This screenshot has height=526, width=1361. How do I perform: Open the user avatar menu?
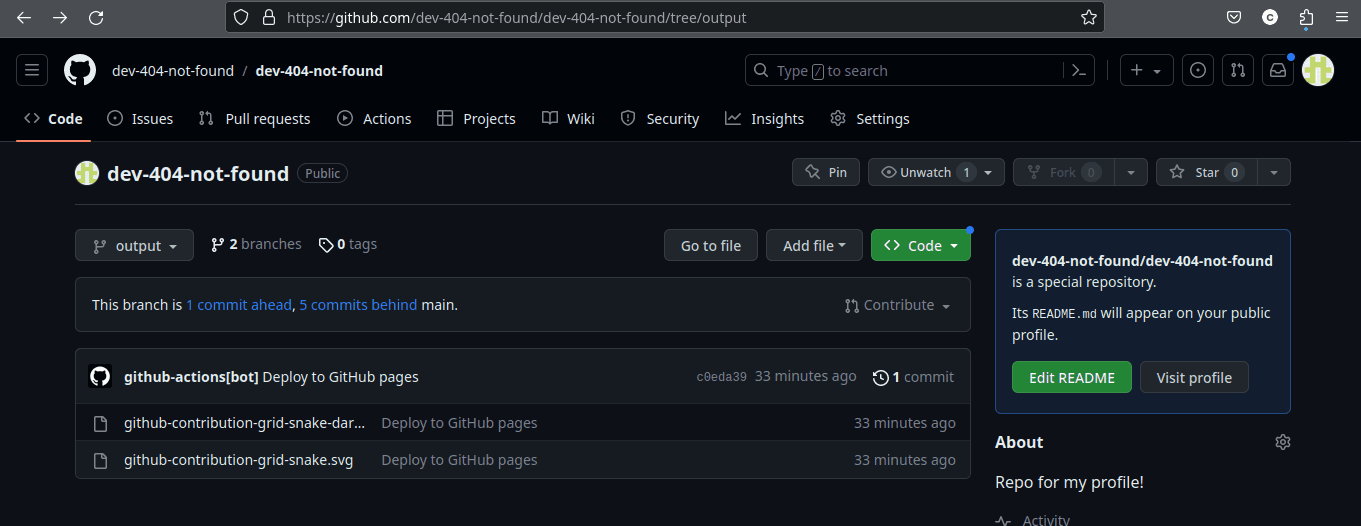click(1318, 71)
